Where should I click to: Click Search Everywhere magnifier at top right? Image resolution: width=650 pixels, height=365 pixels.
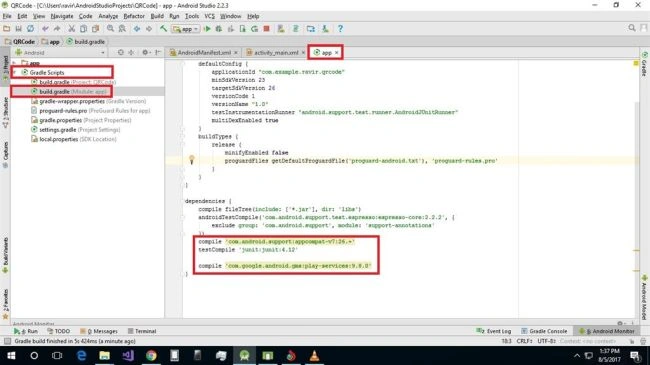(632, 28)
